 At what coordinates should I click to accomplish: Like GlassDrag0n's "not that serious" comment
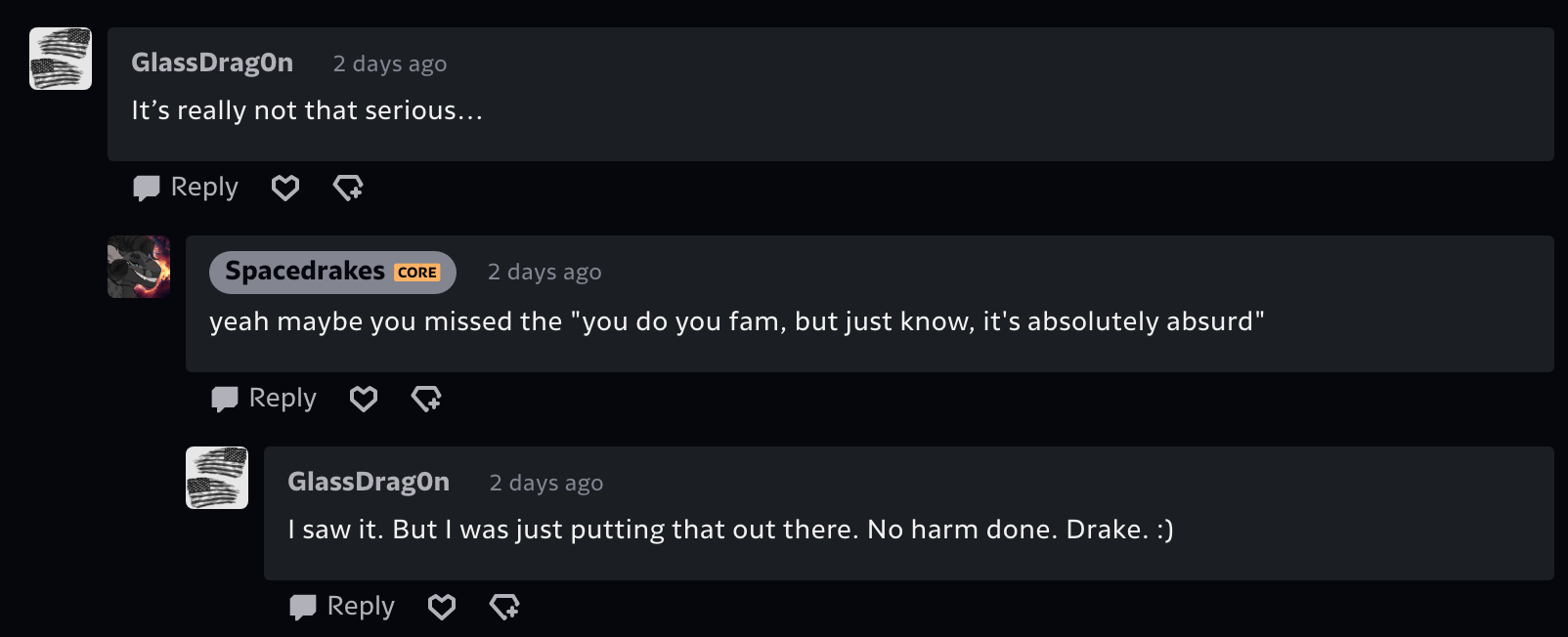point(285,188)
